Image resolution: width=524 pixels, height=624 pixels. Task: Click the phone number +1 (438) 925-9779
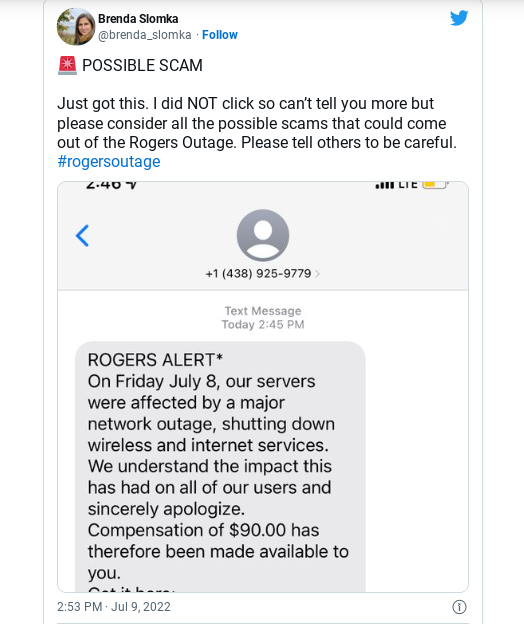click(x=258, y=274)
